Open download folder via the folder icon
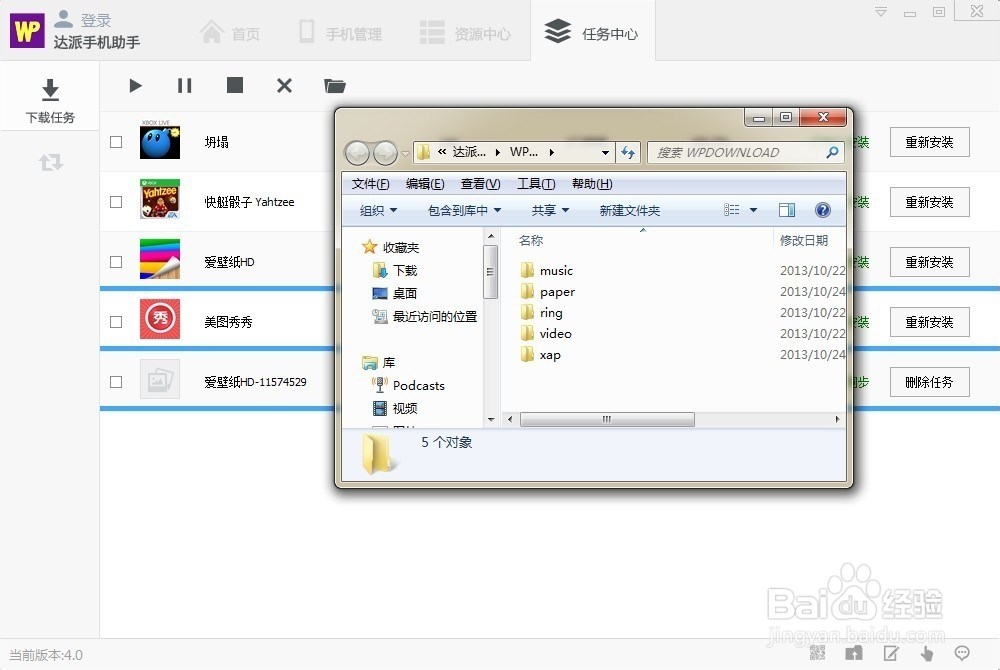 tap(335, 85)
